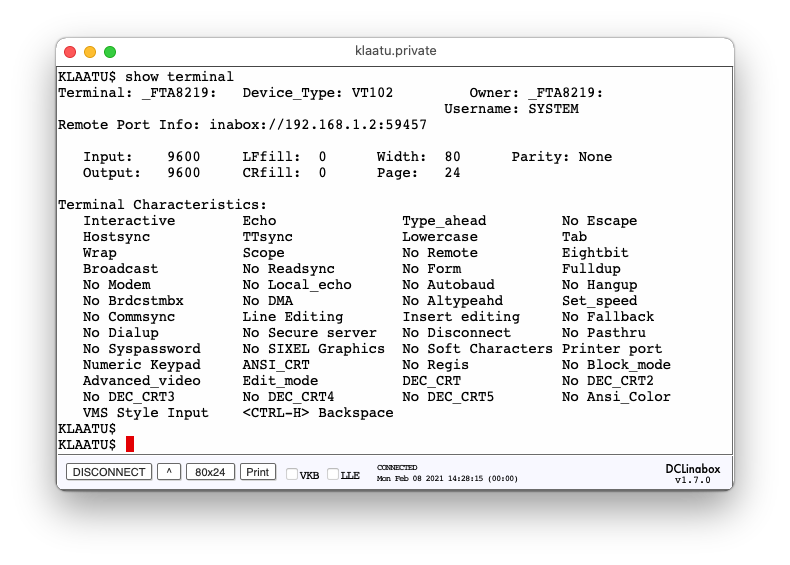Enable the VKB checkbox
This screenshot has width=790, height=565.
292,474
